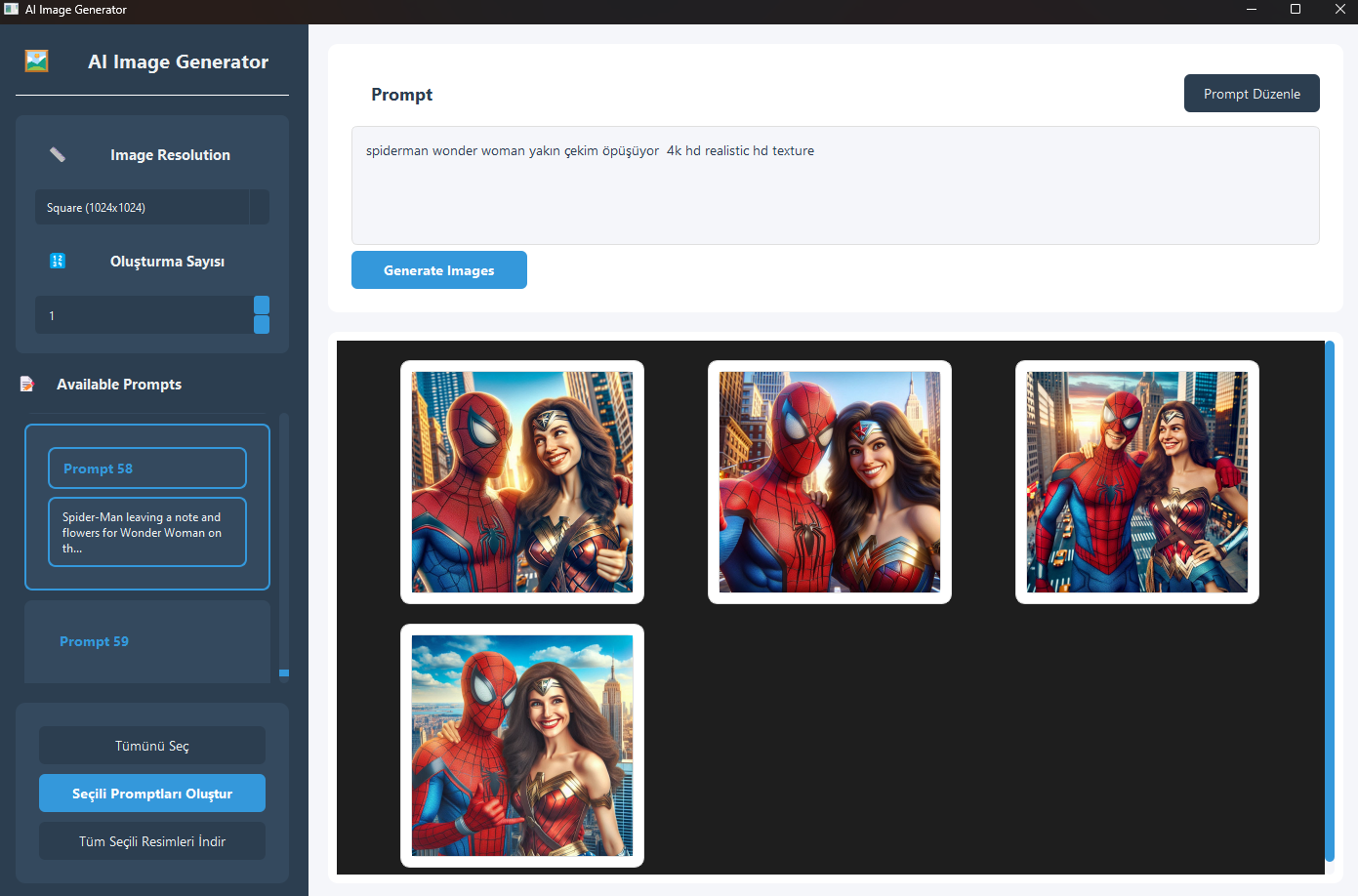Click the numbers icon beside Oluşturma Sayısı
1358x896 pixels.
(x=58, y=261)
